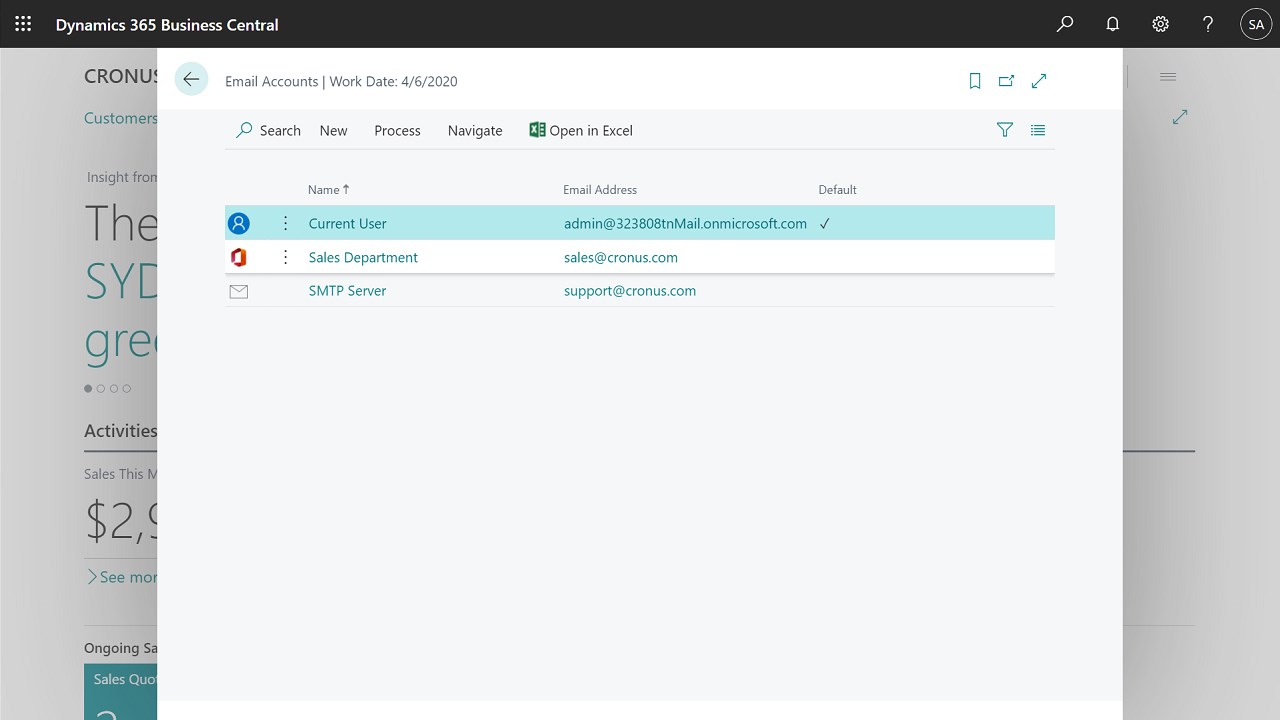Expand Email Accounts page to full width
1280x720 pixels.
tap(1039, 81)
